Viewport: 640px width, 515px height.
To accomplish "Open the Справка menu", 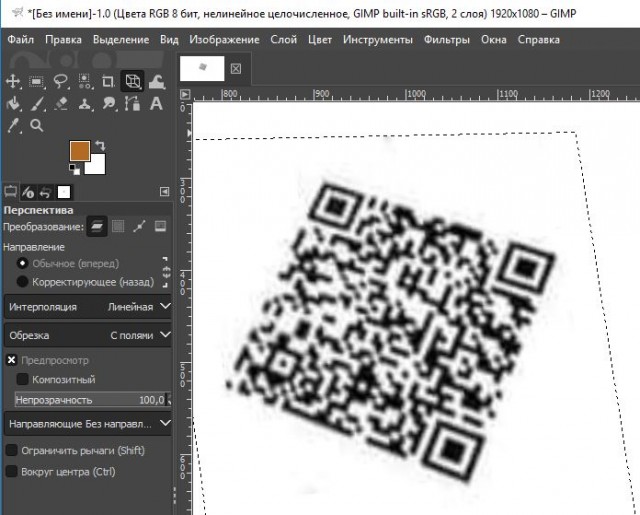I will coord(539,40).
